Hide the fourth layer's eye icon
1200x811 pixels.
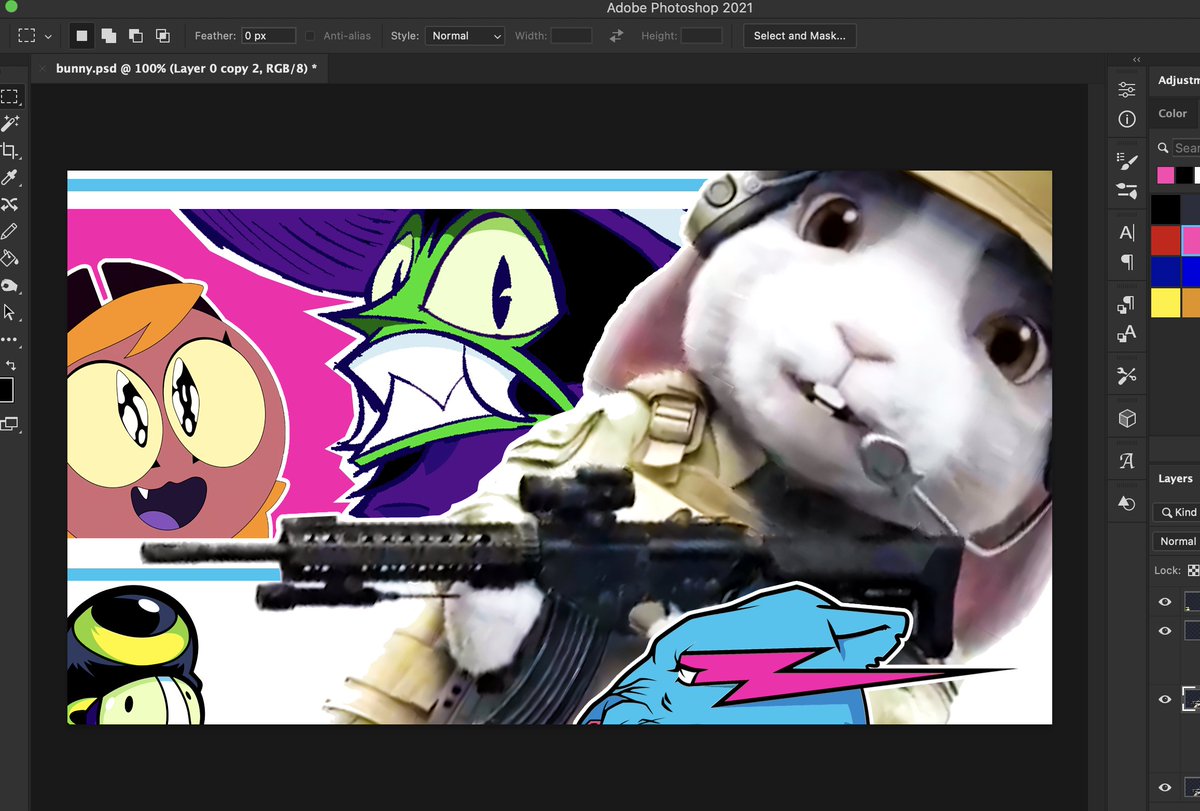pyautogui.click(x=1164, y=787)
